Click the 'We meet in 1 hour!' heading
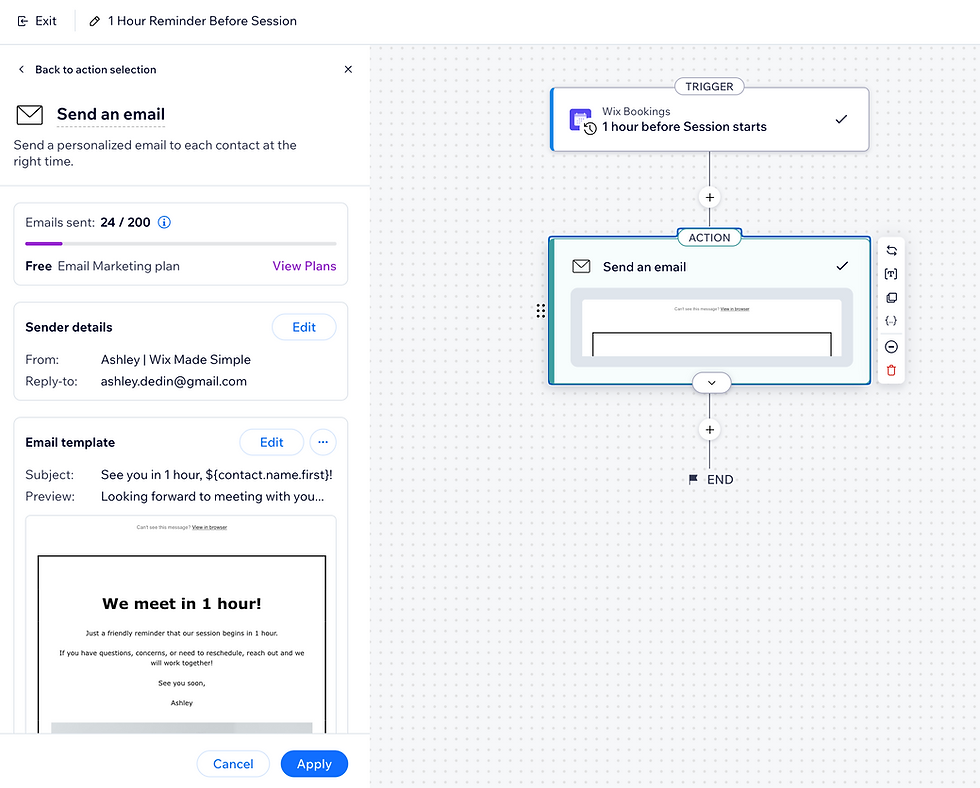 point(182,604)
